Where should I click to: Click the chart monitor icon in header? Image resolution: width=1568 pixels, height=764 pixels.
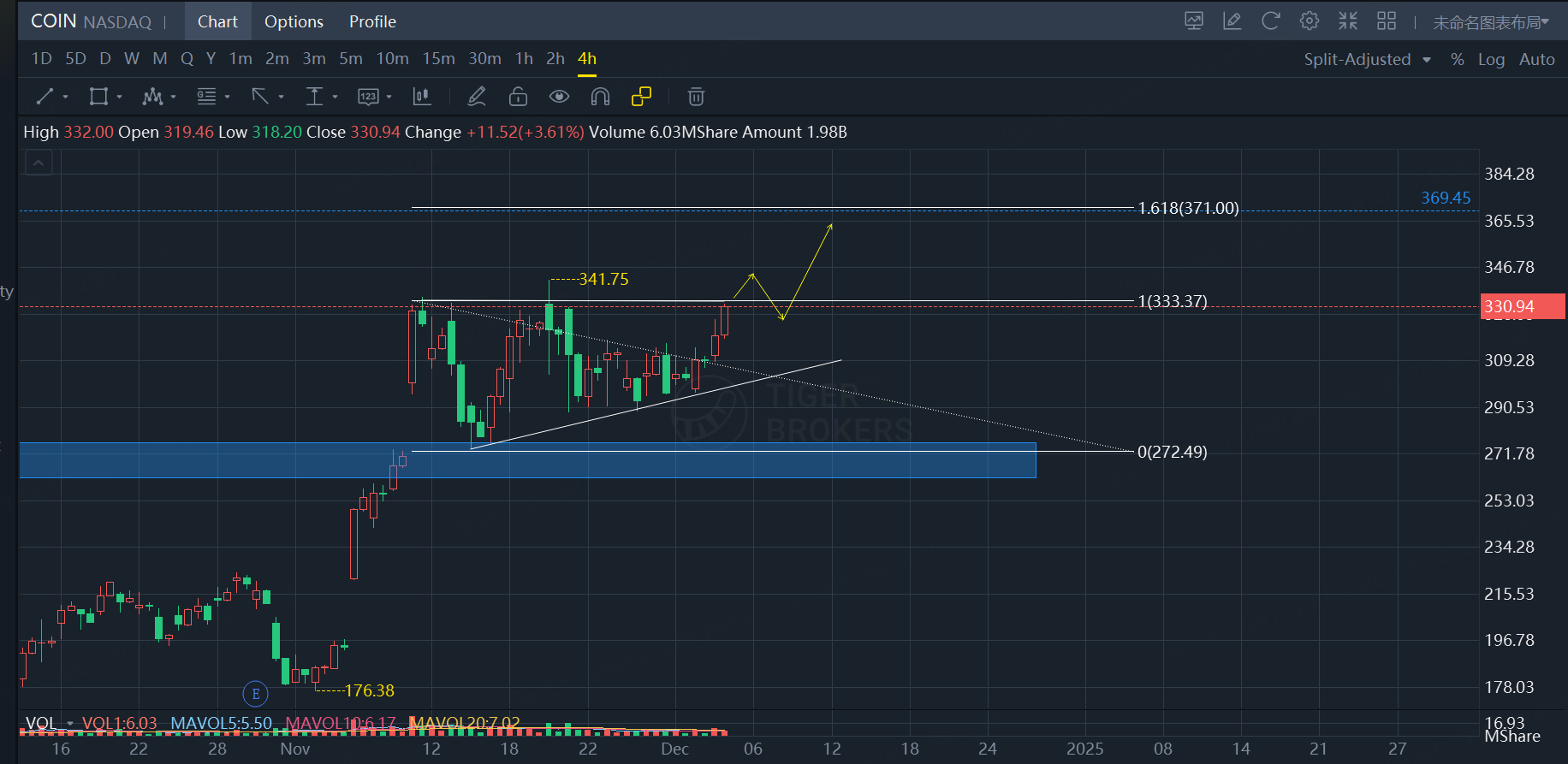1194,21
